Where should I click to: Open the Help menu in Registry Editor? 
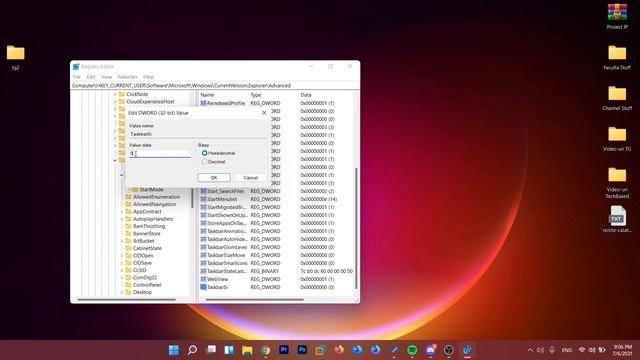149,77
